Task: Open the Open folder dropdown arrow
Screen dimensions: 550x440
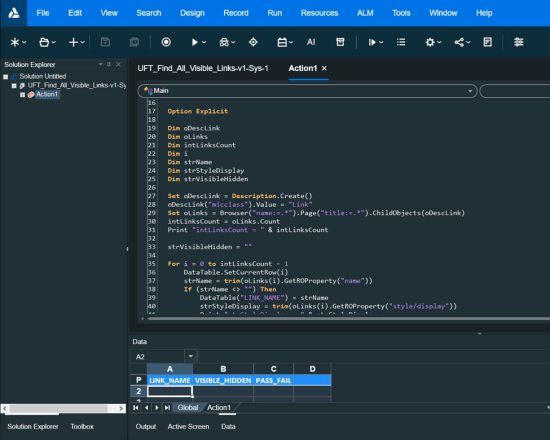Action: click(54, 42)
